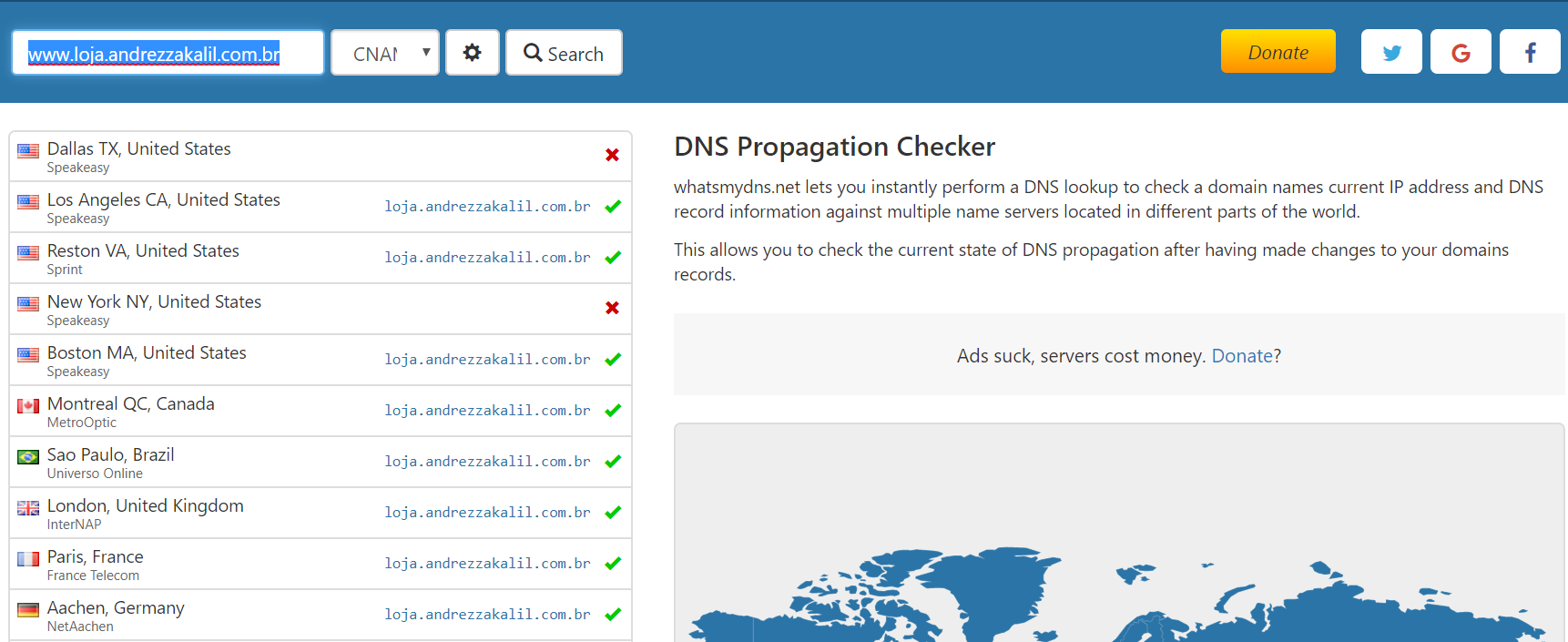1568x642 pixels.
Task: Click the green check for Los Angeles CA
Action: 613,206
